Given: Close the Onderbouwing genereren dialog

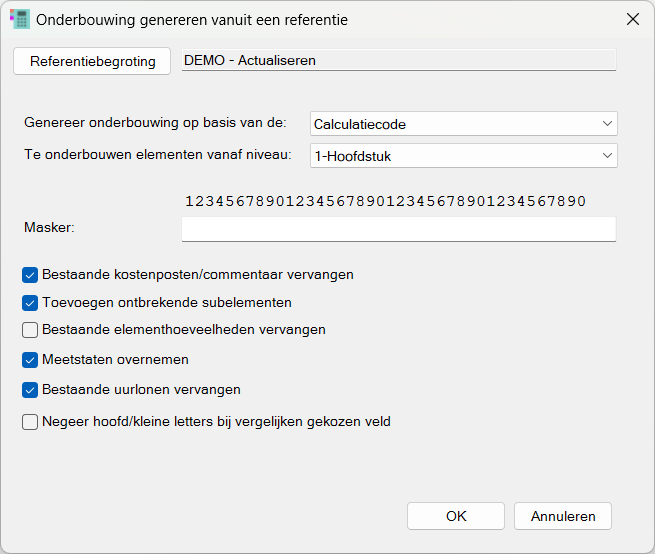Looking at the screenshot, I should (x=633, y=19).
